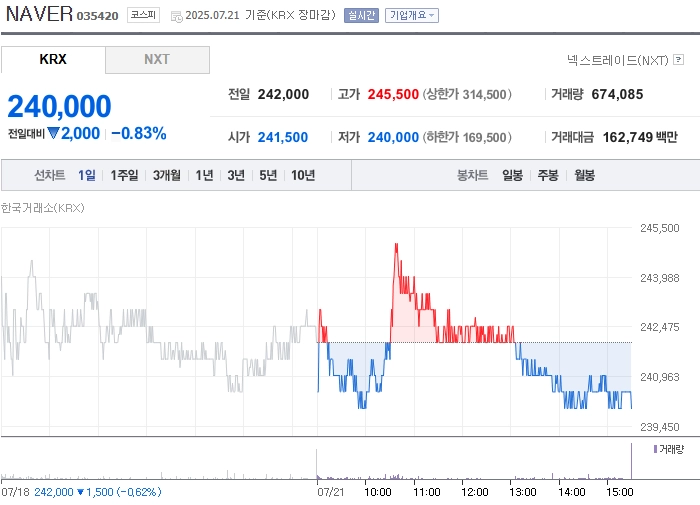
Task: Click the 시가 value 241,500
Action: [283, 137]
